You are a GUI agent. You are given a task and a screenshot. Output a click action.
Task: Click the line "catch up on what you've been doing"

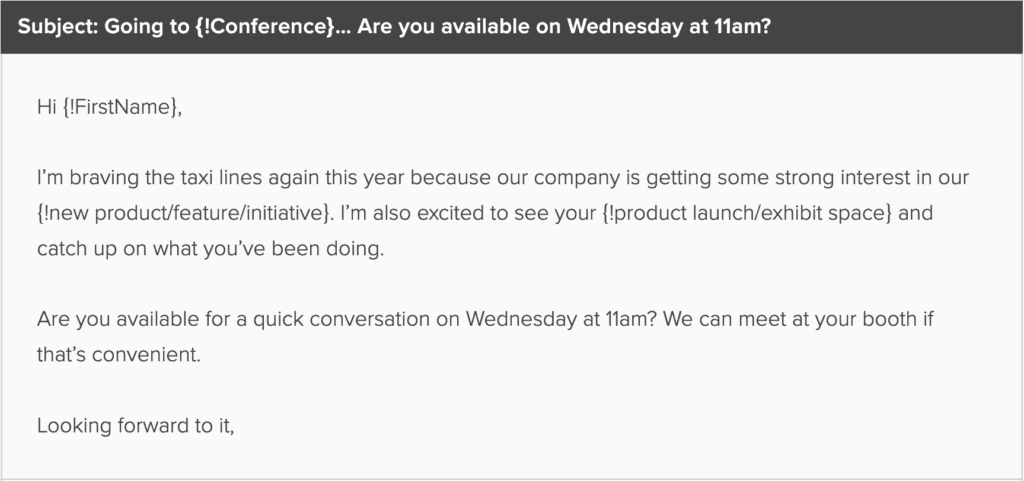(209, 249)
